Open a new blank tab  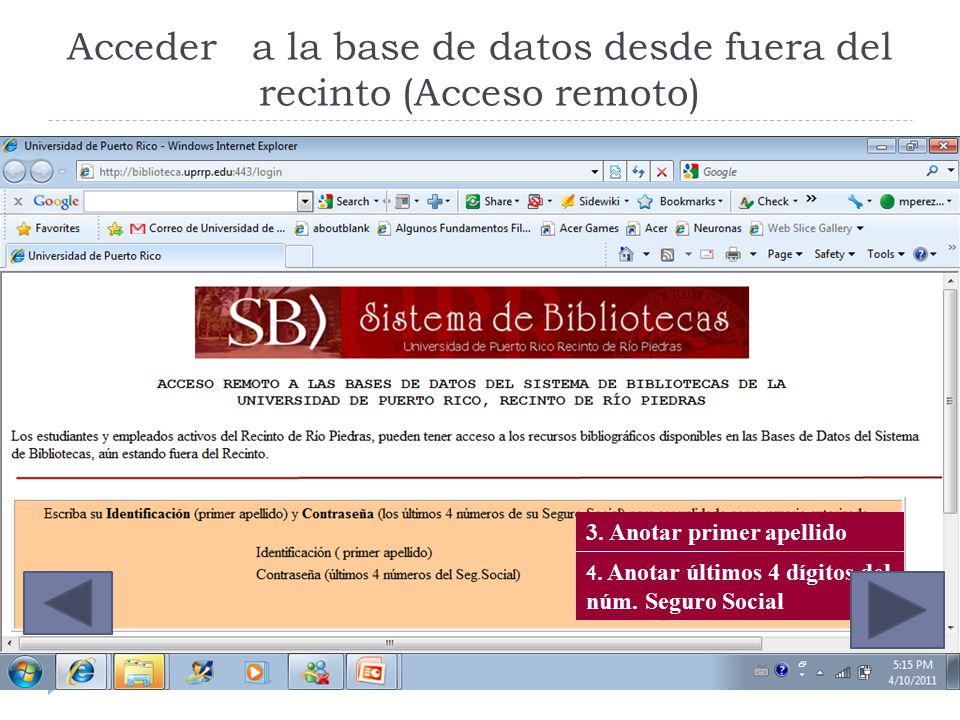click(299, 257)
